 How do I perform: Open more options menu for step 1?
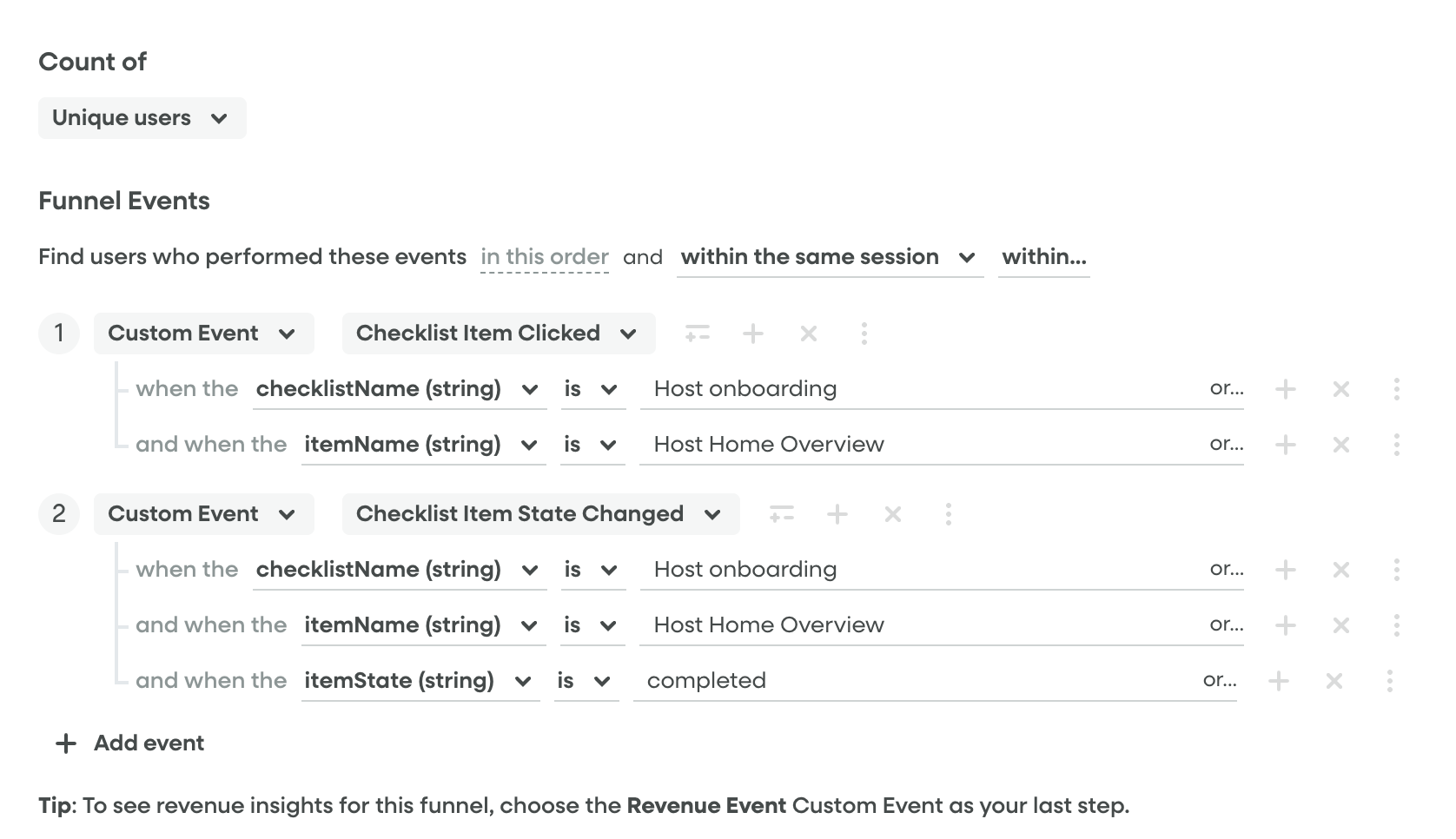[x=864, y=334]
